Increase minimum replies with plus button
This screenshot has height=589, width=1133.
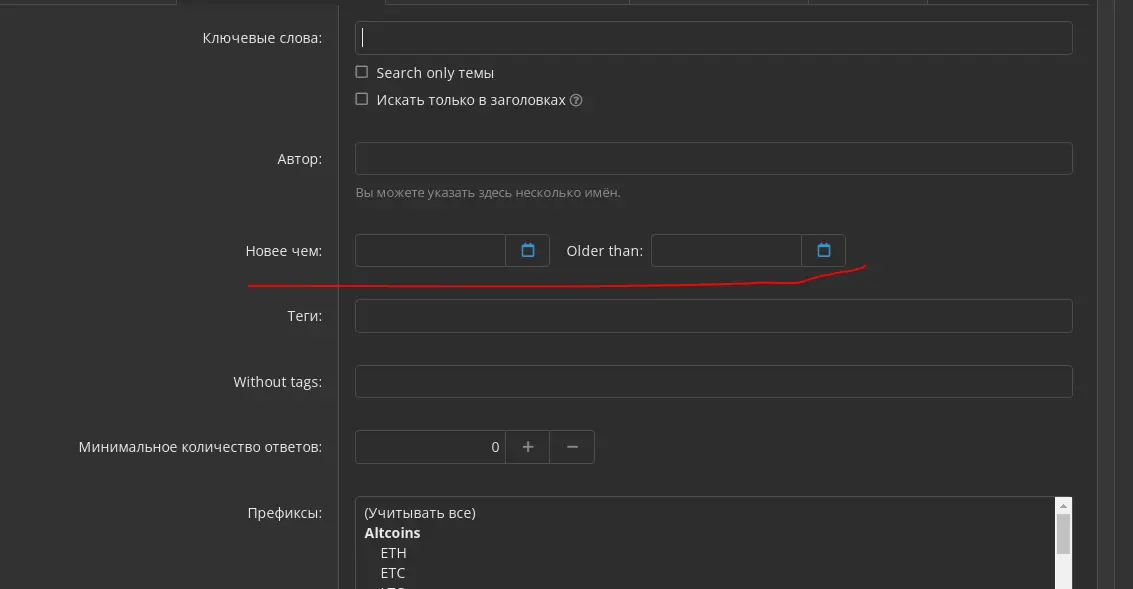(x=527, y=447)
